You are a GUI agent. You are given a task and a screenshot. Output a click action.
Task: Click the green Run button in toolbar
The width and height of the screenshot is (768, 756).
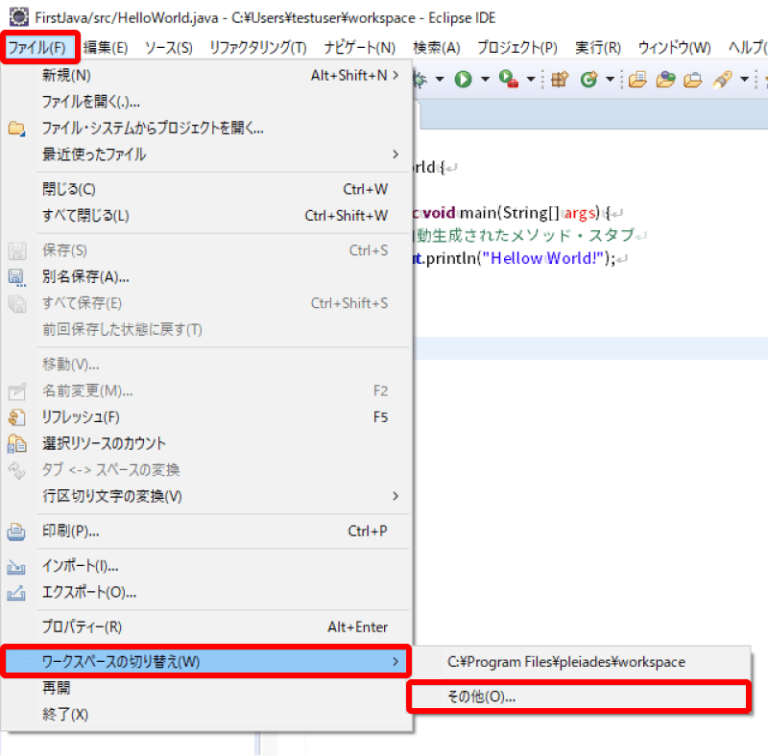pos(463,80)
